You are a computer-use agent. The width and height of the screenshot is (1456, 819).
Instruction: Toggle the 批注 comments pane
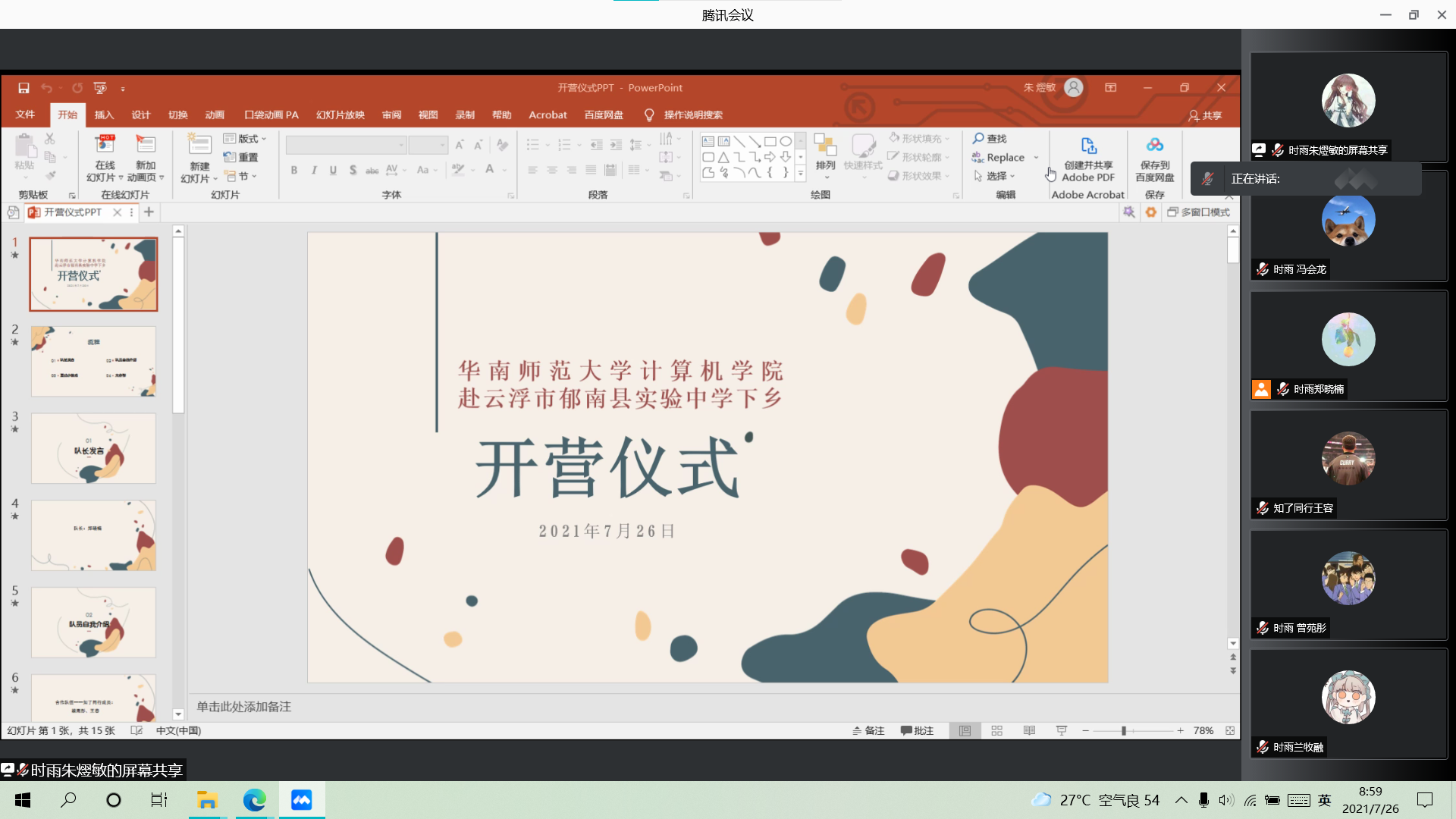917,730
